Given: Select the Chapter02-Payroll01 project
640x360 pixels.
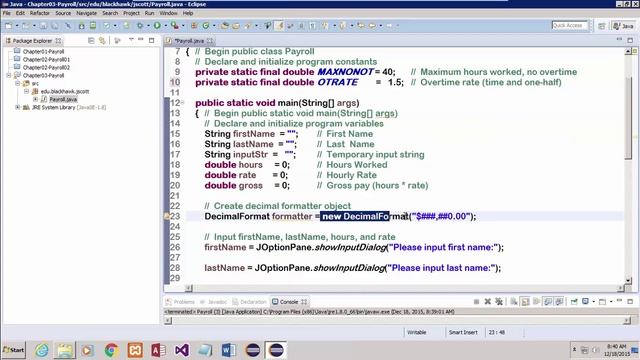Looking at the screenshot, I should (46, 60).
